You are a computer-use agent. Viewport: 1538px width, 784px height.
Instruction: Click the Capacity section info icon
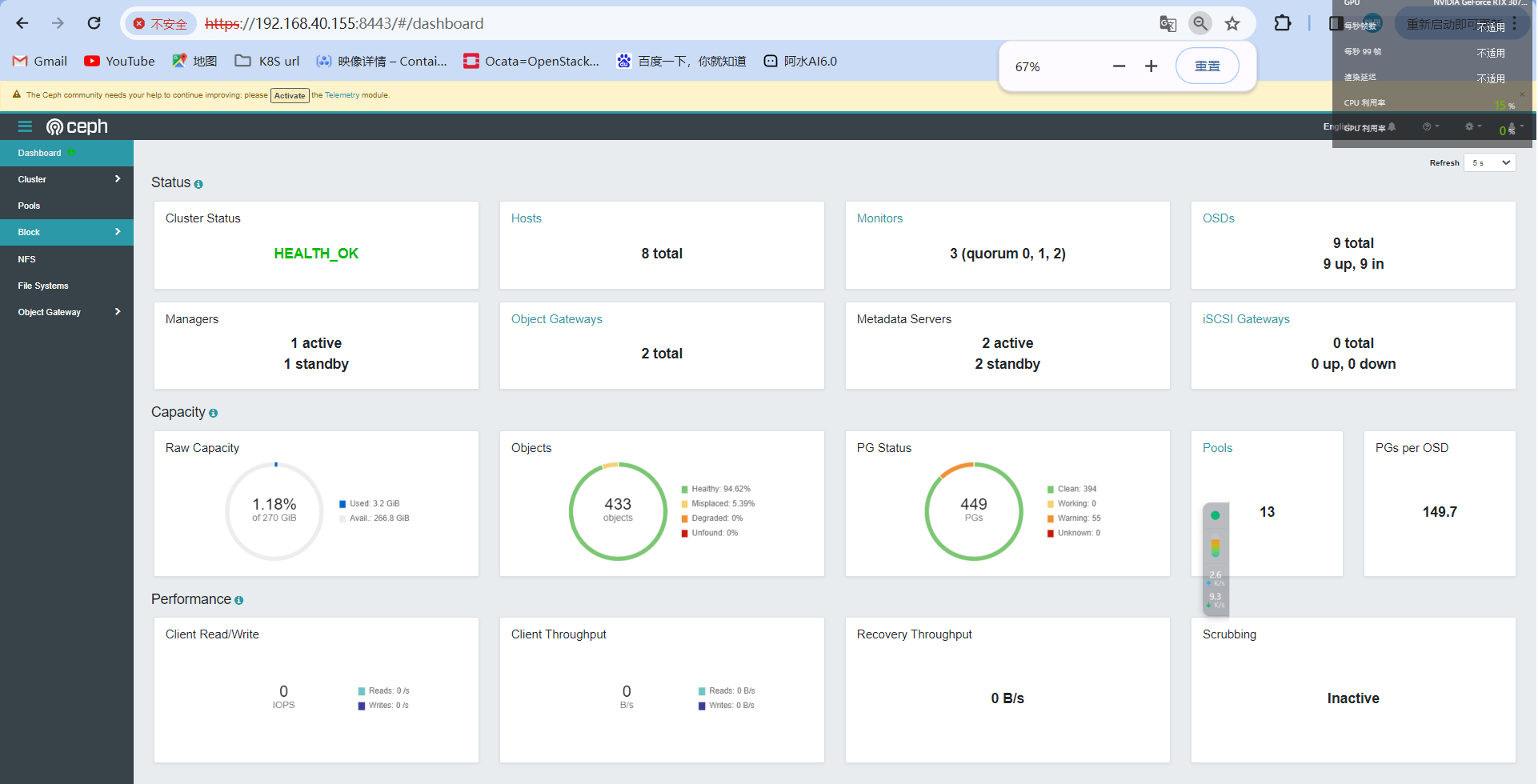coord(213,414)
